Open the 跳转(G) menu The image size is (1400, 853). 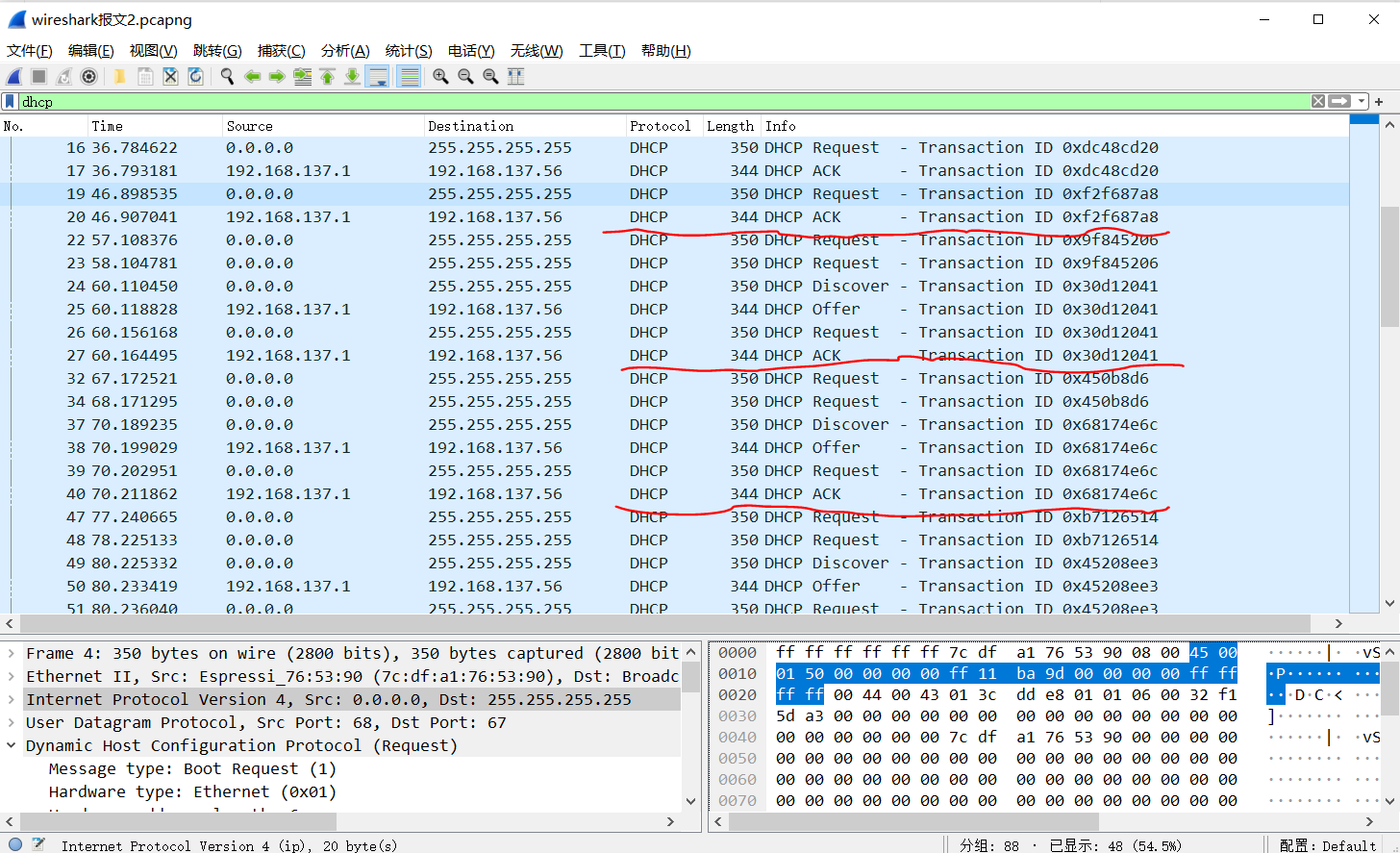(x=217, y=51)
